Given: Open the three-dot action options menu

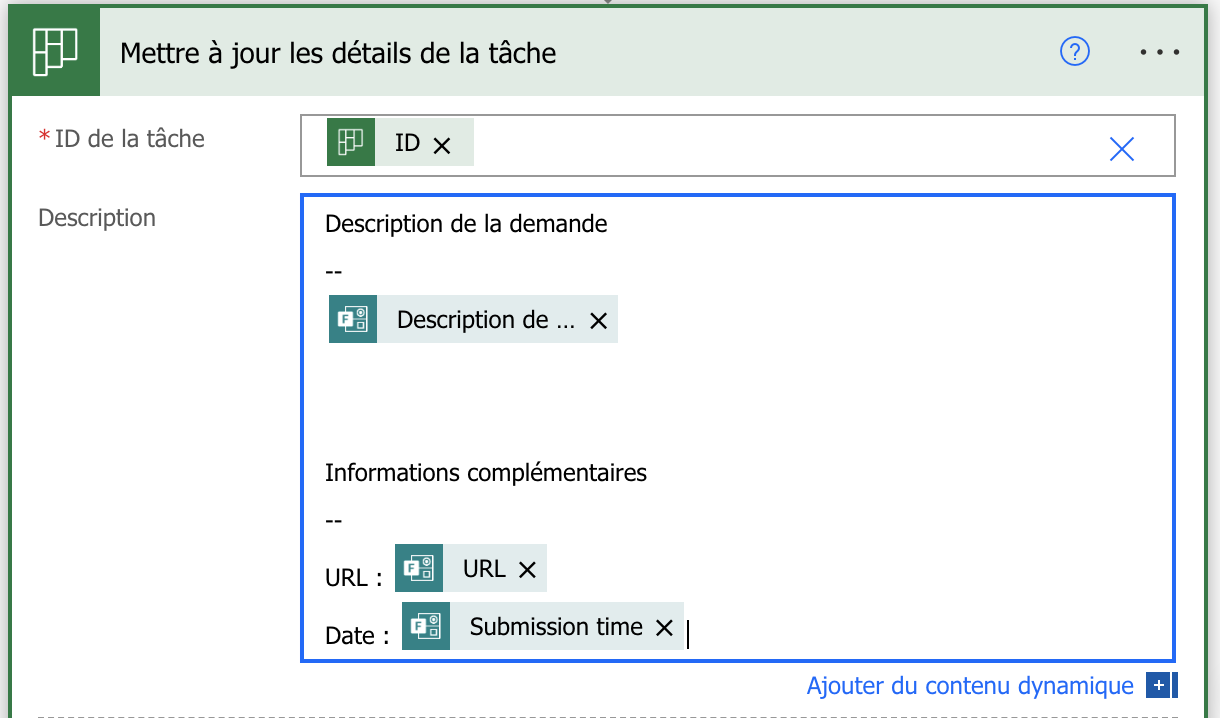Looking at the screenshot, I should click(1160, 52).
